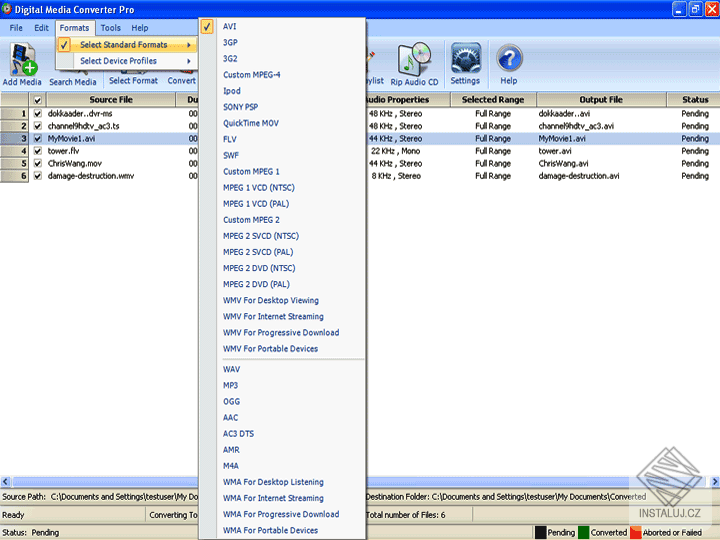The height and width of the screenshot is (540, 720).
Task: Open the Tools menu
Action: 111,28
